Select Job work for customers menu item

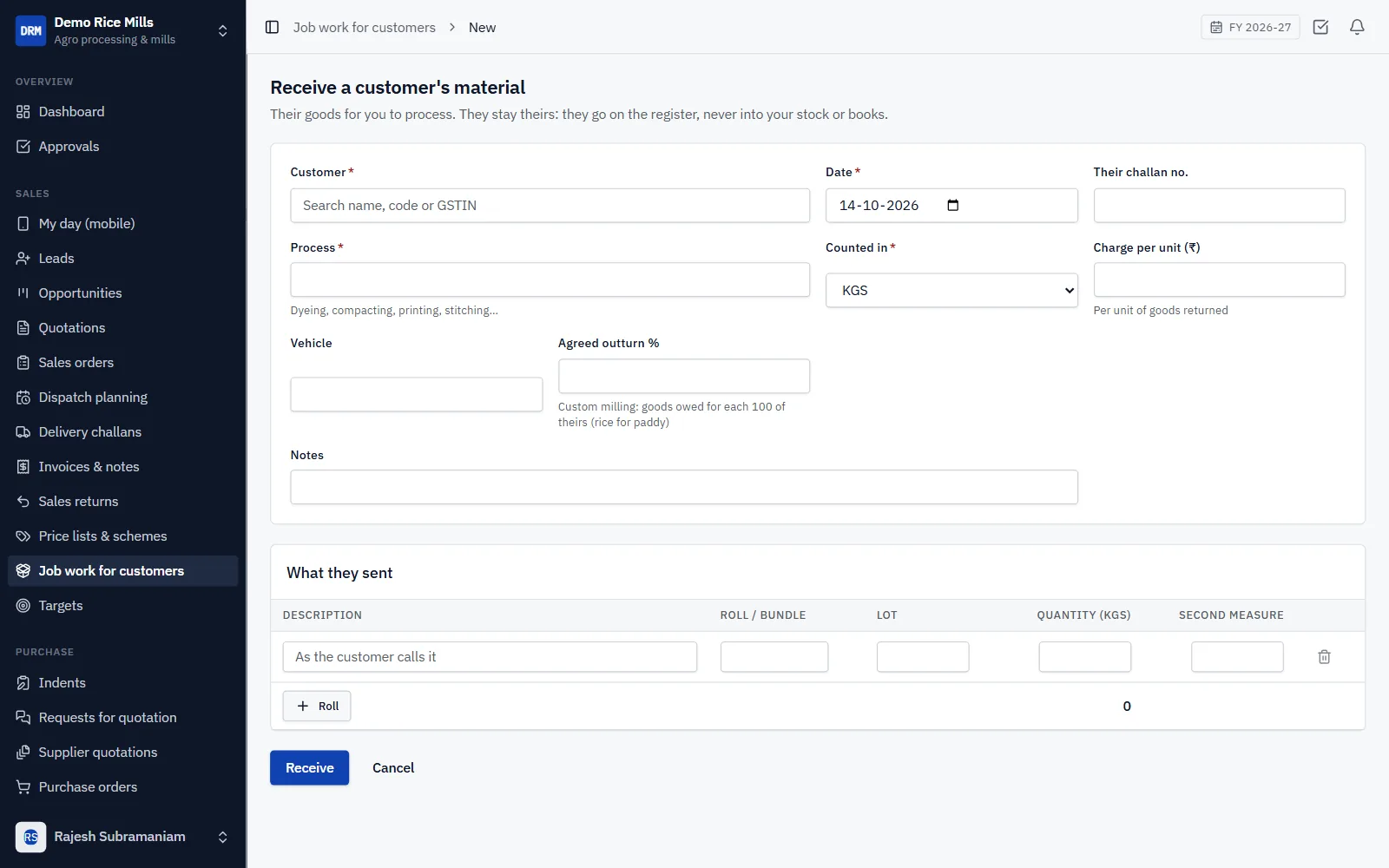[122, 571]
